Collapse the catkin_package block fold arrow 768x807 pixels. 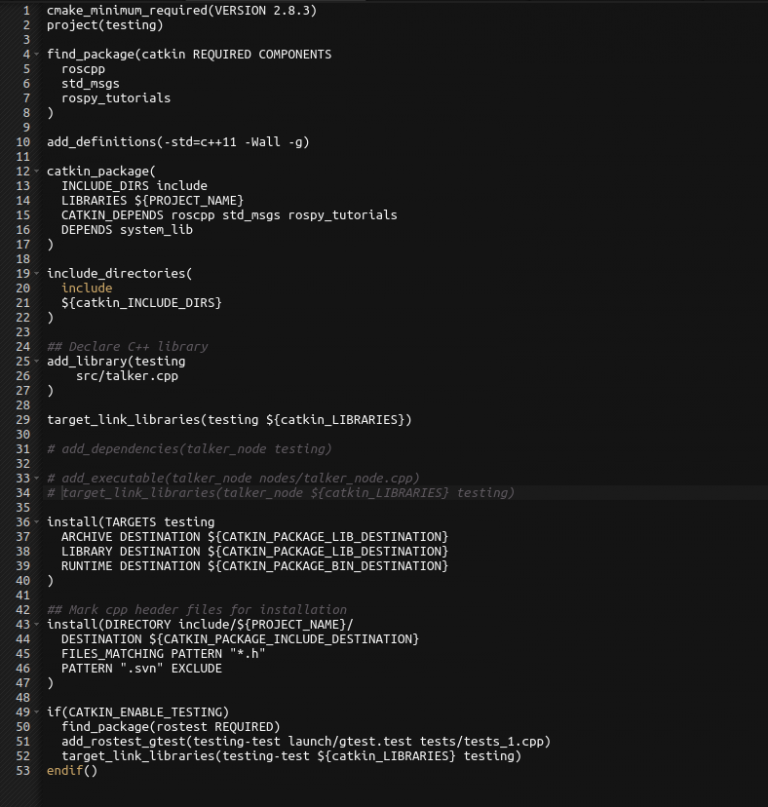[37, 171]
